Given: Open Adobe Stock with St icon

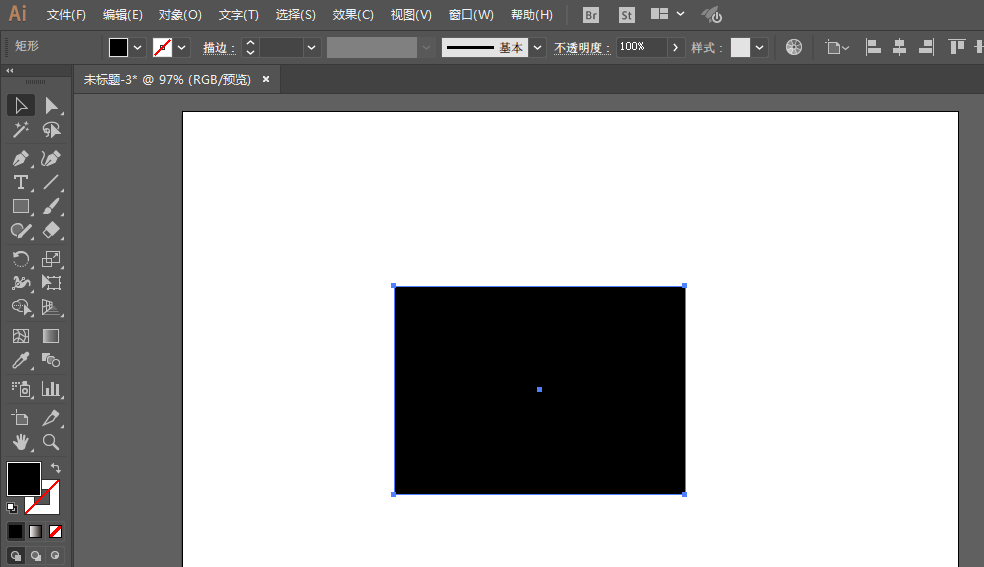Looking at the screenshot, I should [x=626, y=15].
